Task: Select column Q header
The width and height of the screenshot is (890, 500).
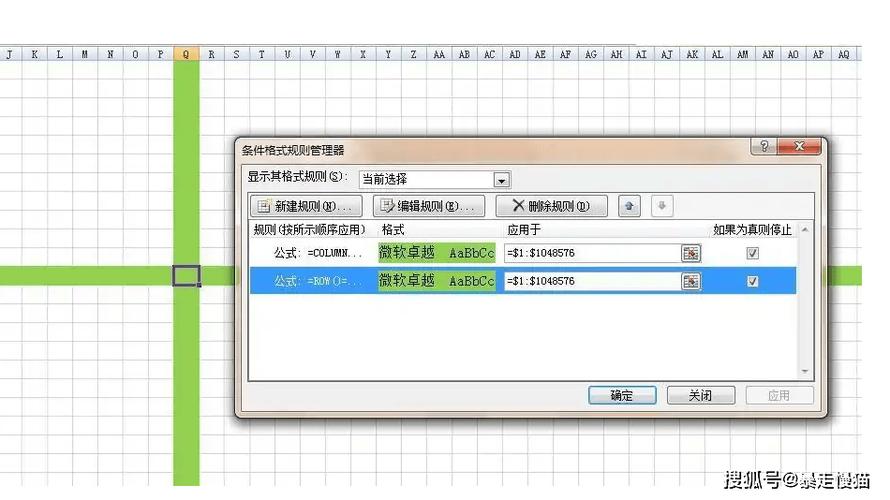Action: point(186,54)
